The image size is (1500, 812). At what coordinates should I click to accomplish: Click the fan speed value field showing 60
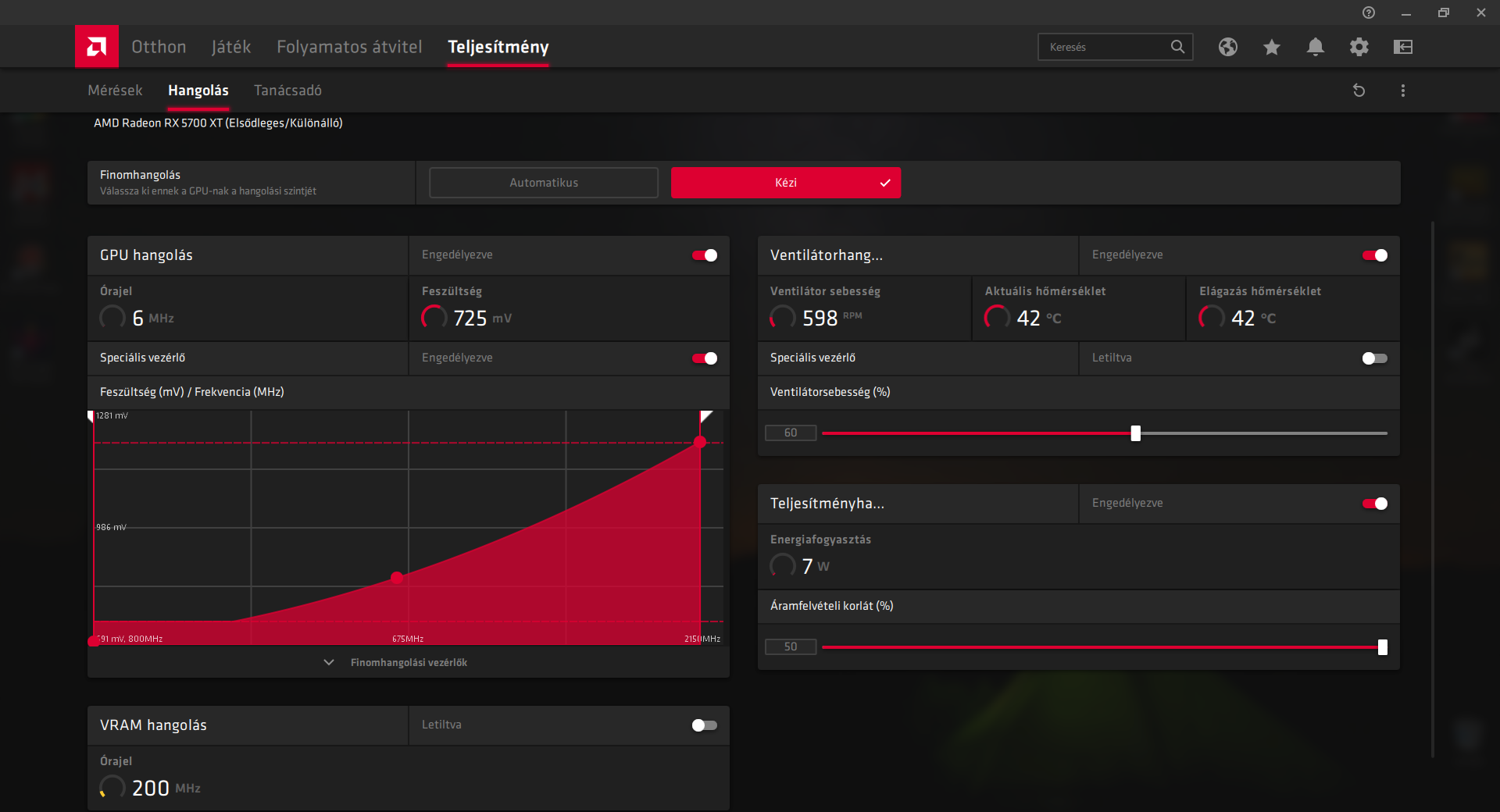[x=791, y=433]
